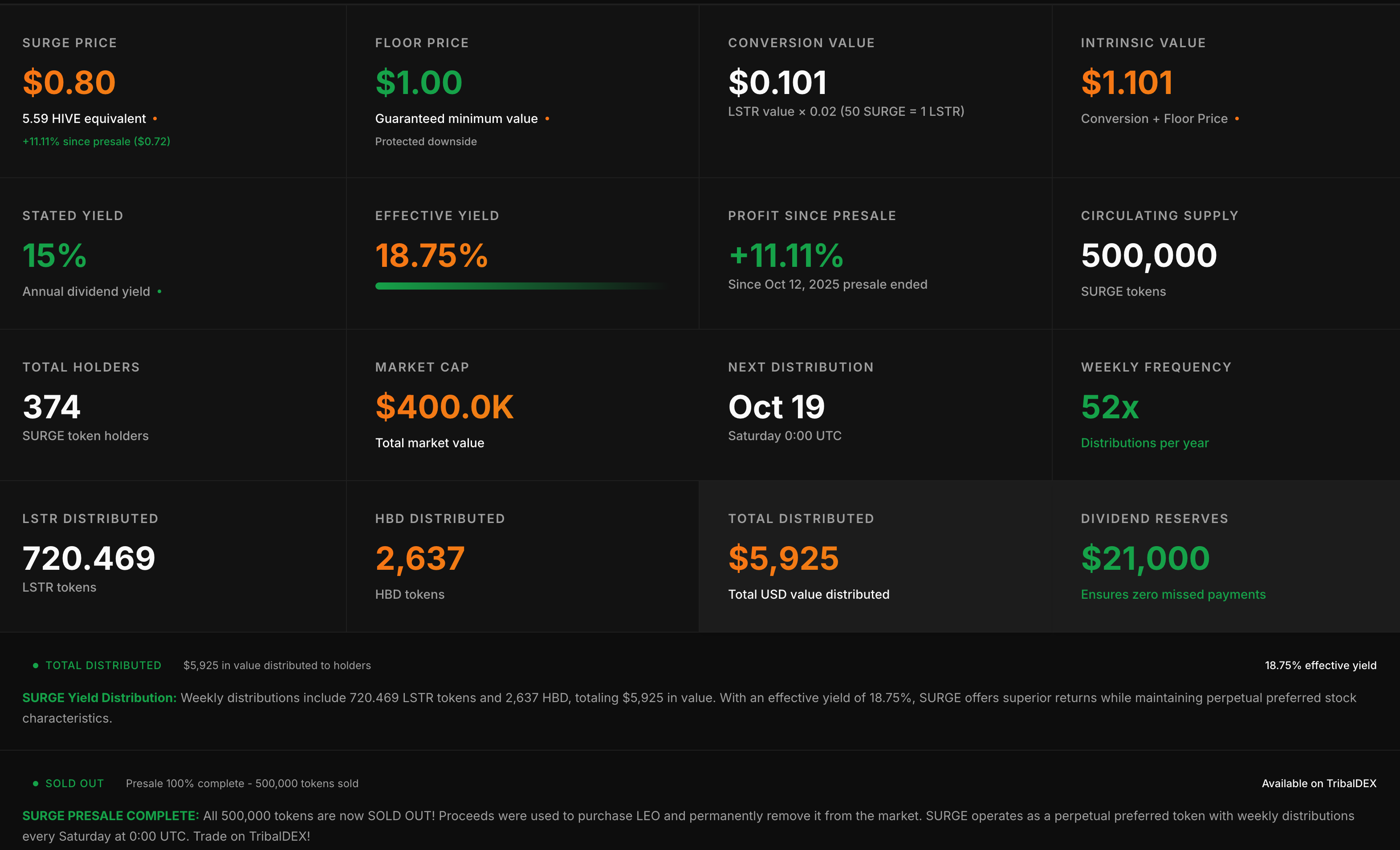Click the green dot beside Annual dividend yield

pos(160,292)
